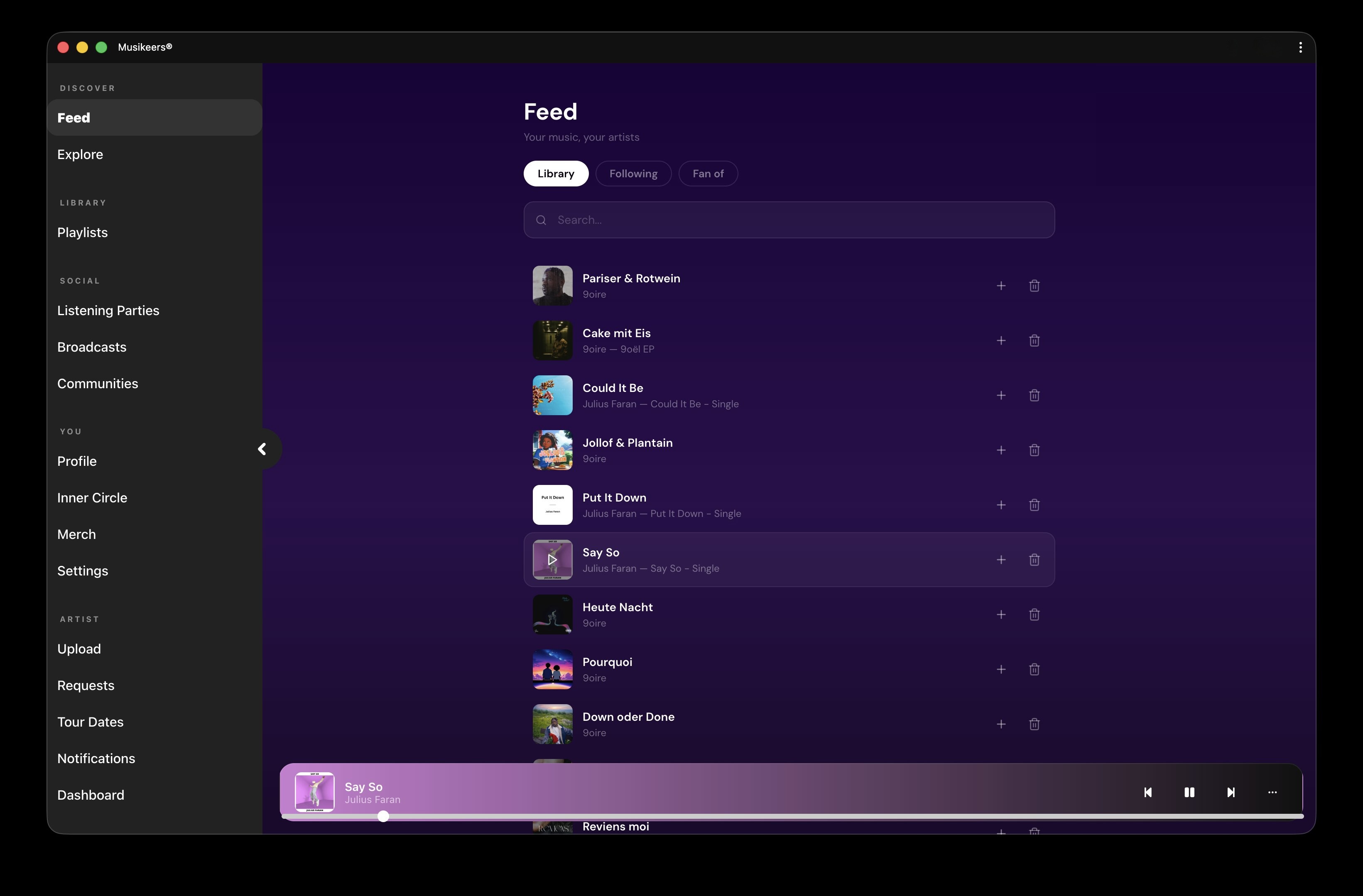
Task: Click Jollof & Plantain cover art
Action: (x=552, y=450)
